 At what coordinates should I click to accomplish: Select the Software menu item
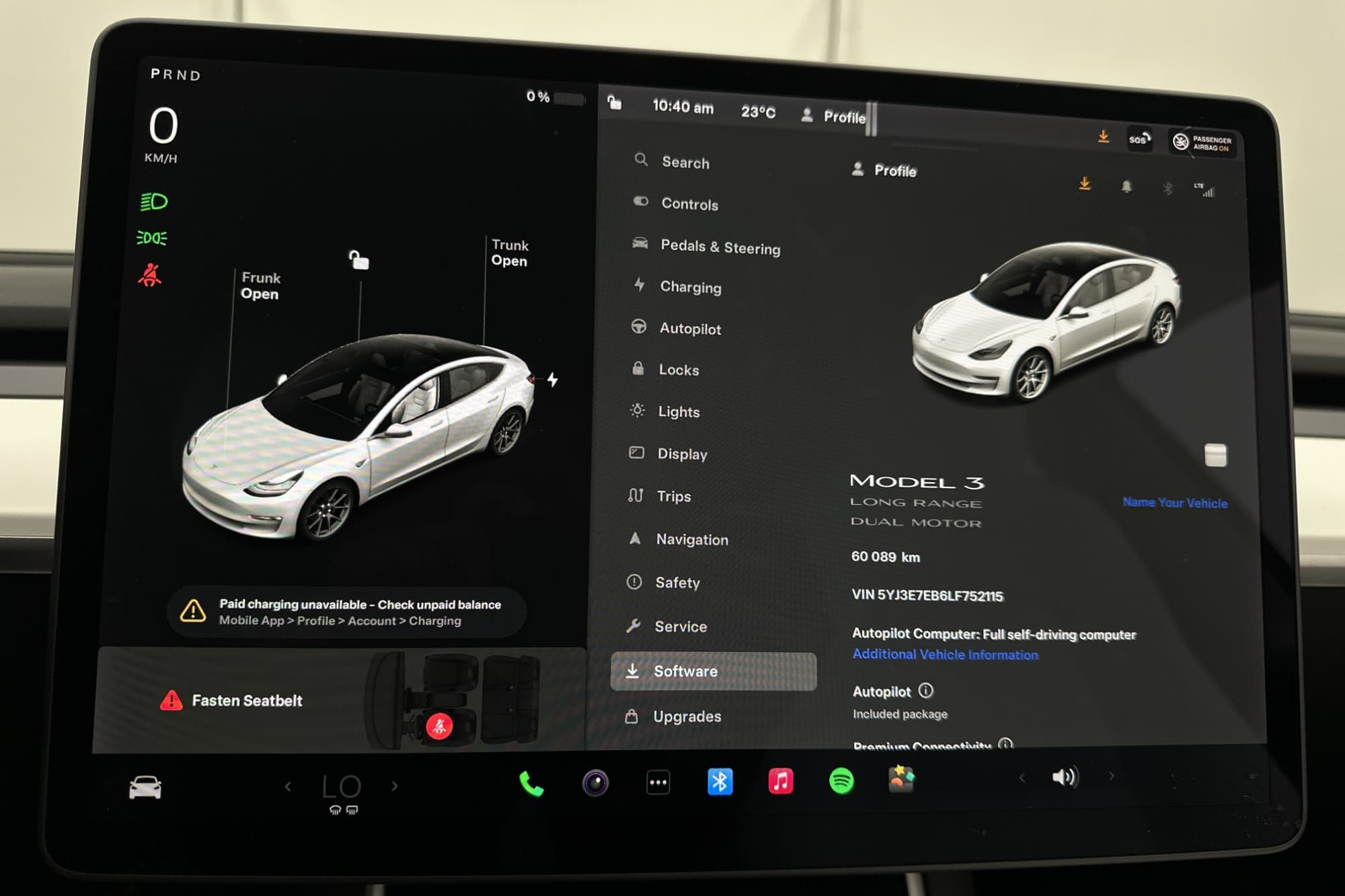pos(714,671)
